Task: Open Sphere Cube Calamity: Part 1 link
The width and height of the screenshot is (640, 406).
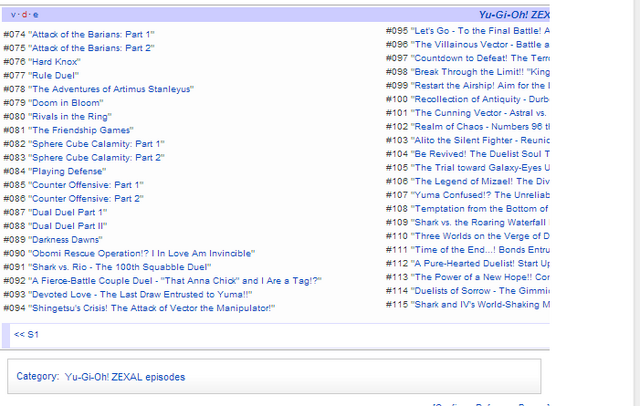Action: (96, 144)
